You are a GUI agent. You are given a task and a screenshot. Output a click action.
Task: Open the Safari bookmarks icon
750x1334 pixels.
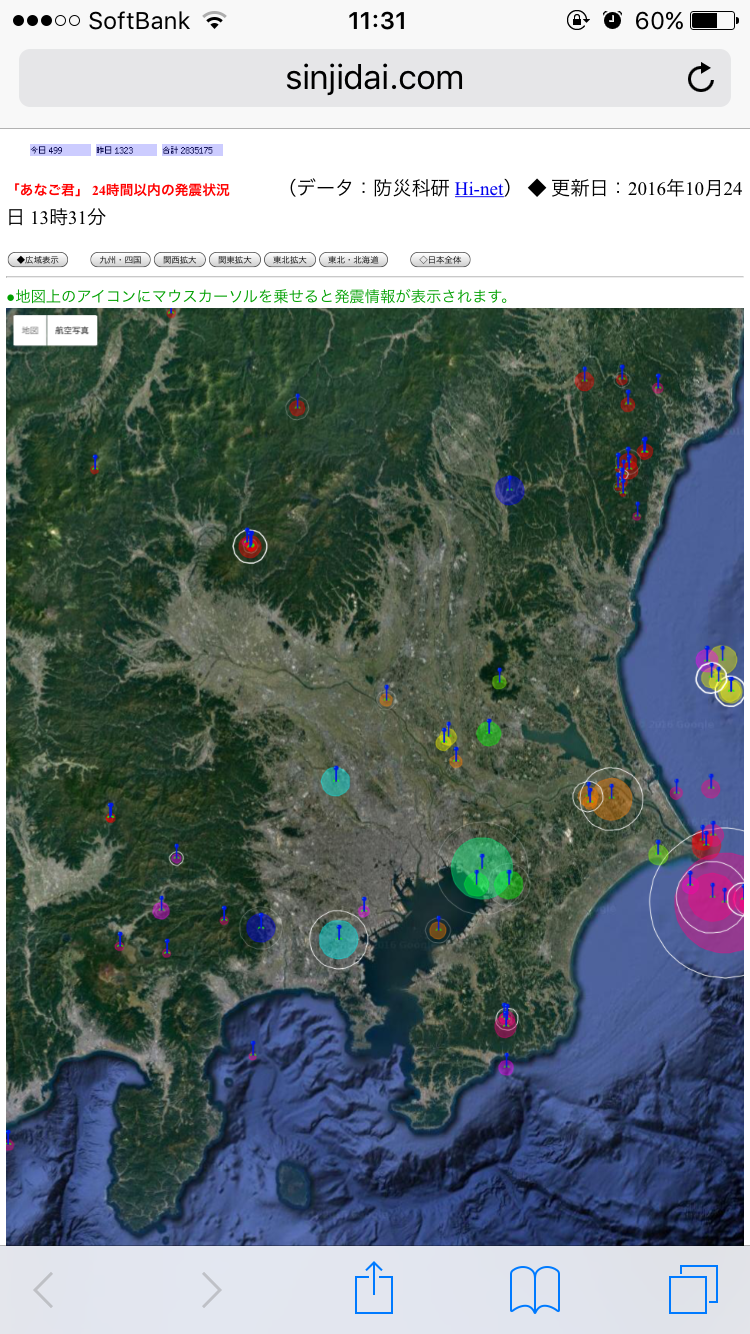(535, 1289)
